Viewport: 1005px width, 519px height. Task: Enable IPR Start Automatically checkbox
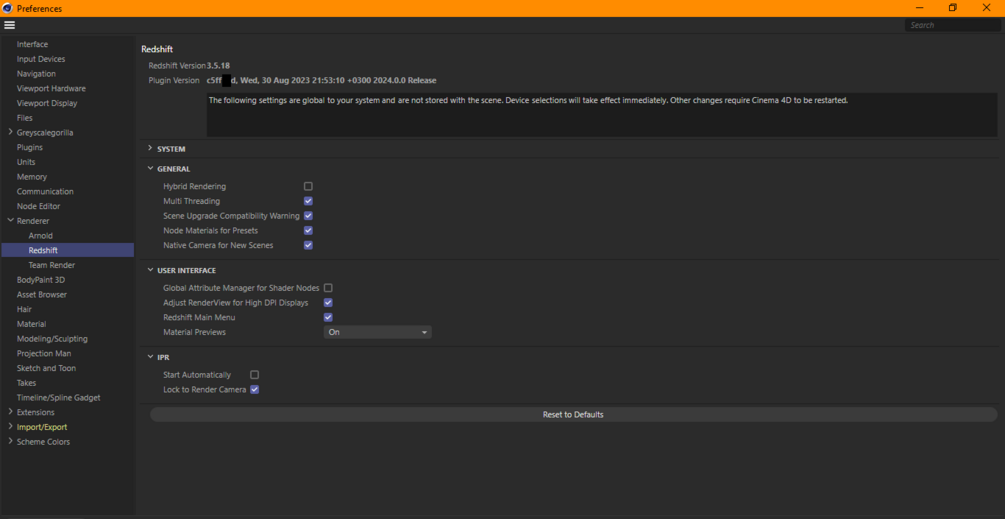point(254,375)
